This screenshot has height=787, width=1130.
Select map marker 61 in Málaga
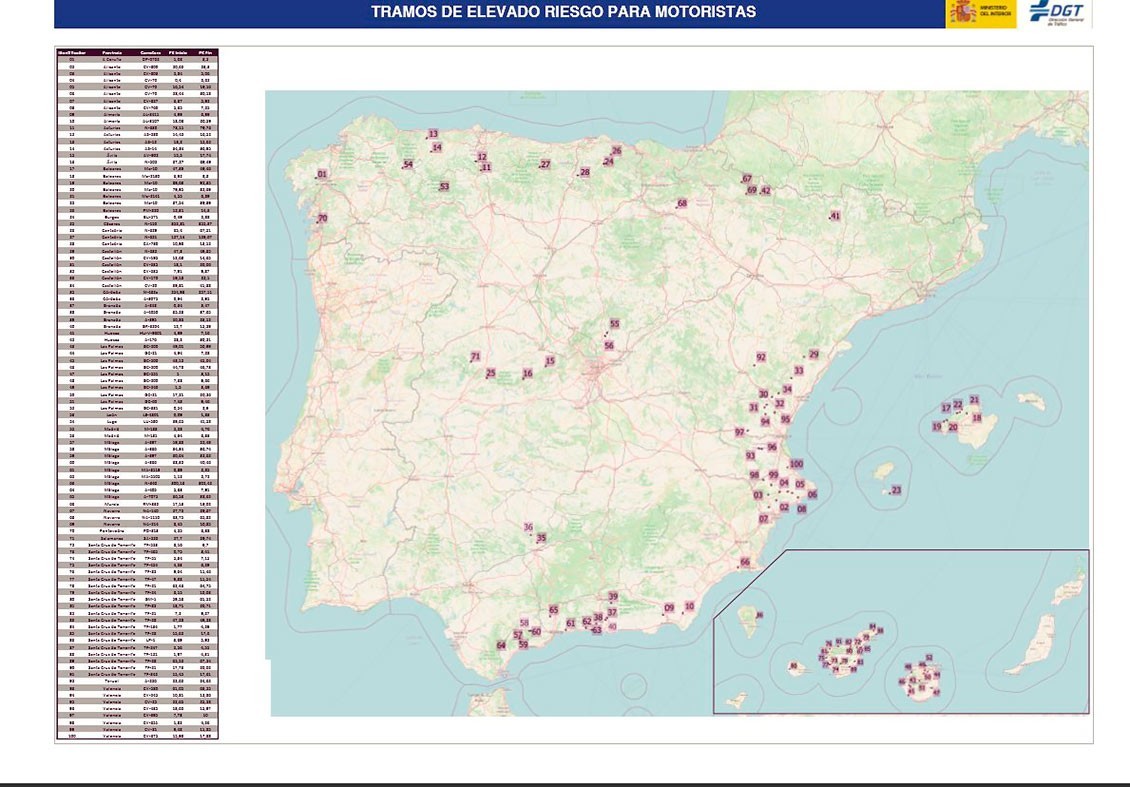pyautogui.click(x=571, y=624)
